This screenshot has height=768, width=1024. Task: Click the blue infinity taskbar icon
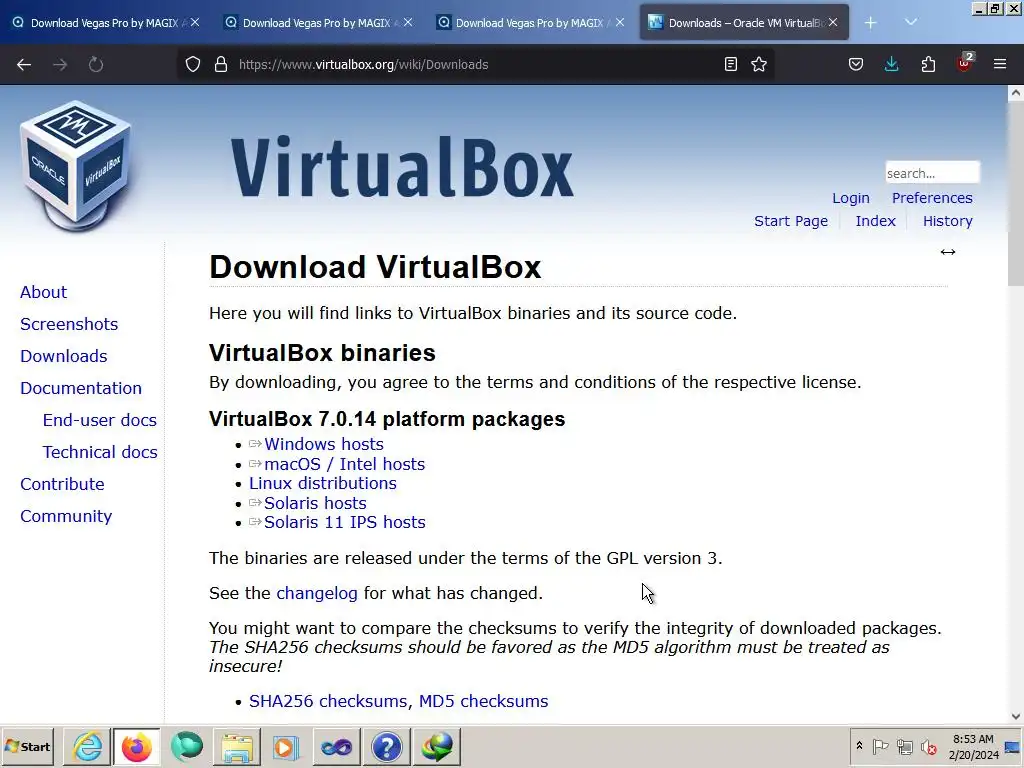click(336, 746)
